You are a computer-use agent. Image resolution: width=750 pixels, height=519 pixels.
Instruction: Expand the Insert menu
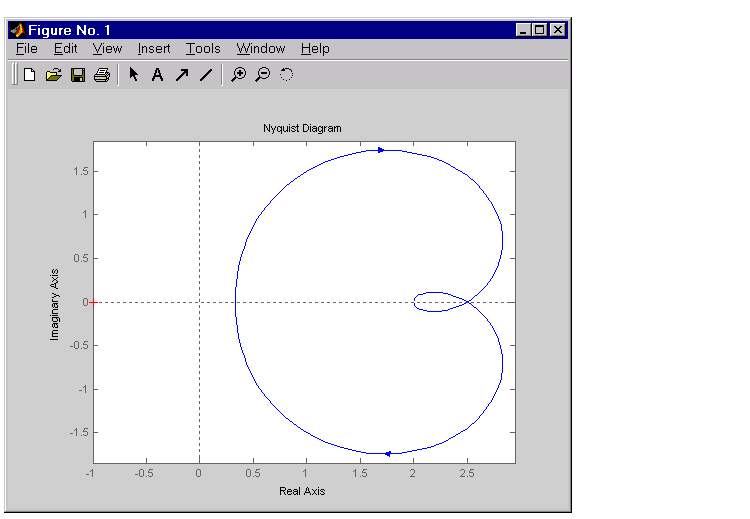click(154, 48)
